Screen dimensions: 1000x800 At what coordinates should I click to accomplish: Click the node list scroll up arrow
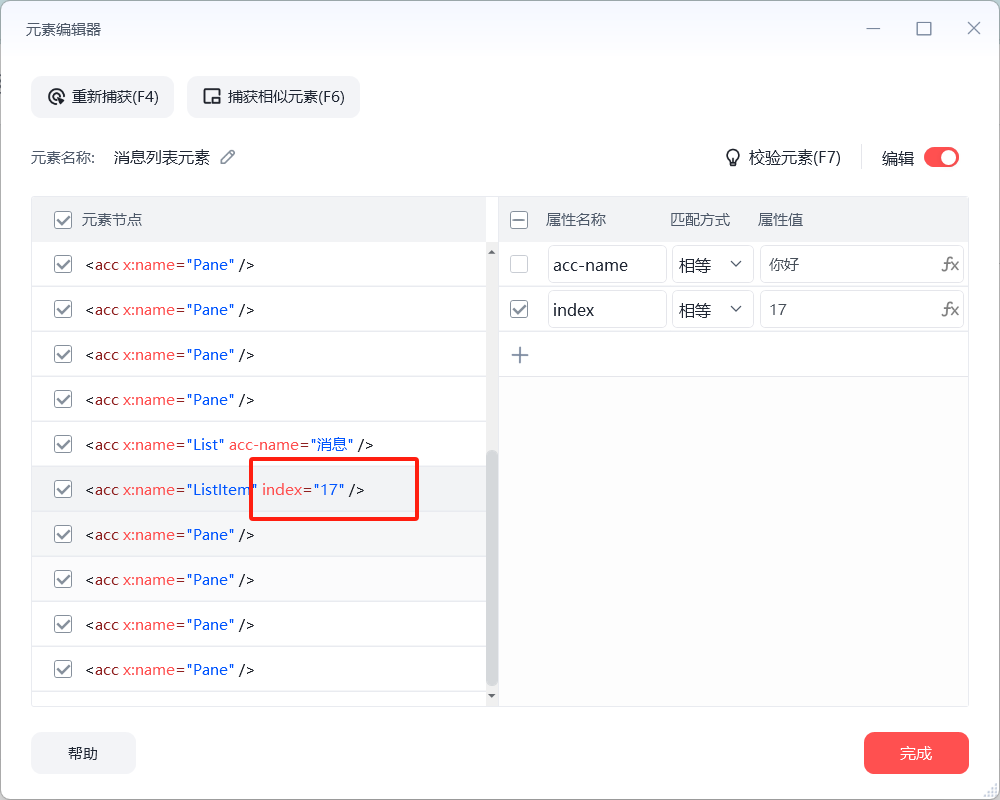(492, 252)
